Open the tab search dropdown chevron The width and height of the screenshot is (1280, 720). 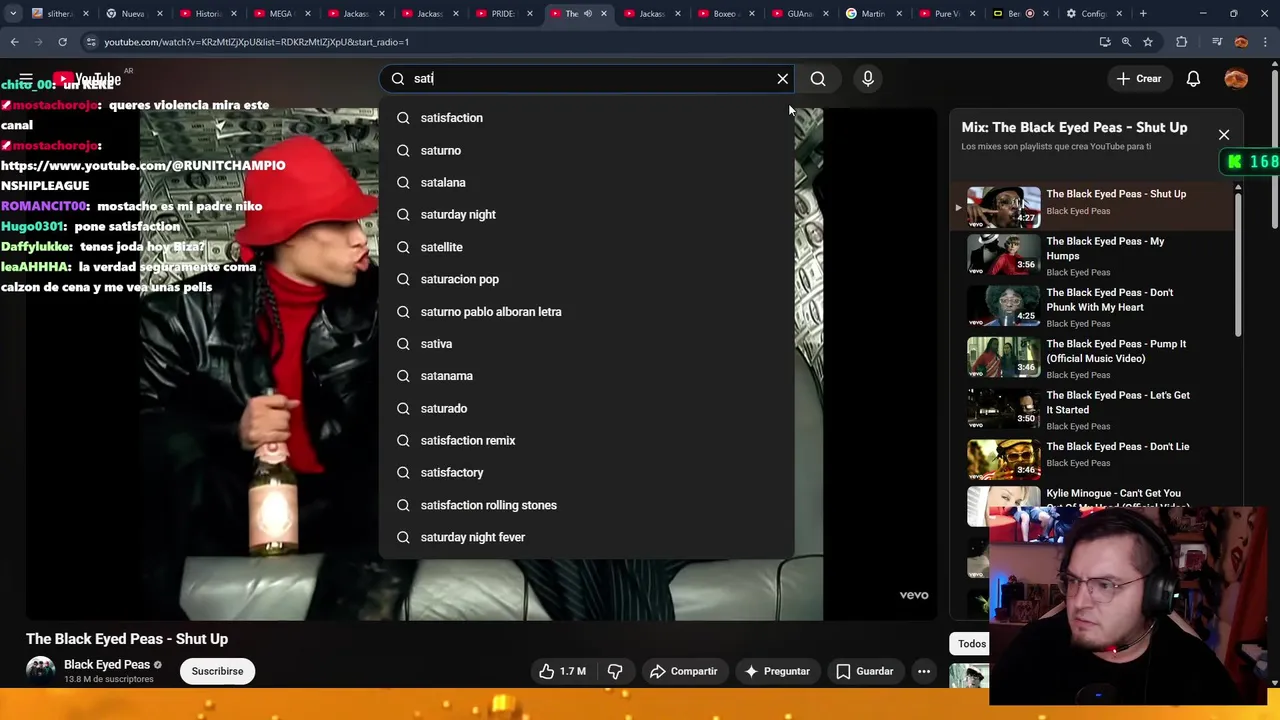(13, 14)
